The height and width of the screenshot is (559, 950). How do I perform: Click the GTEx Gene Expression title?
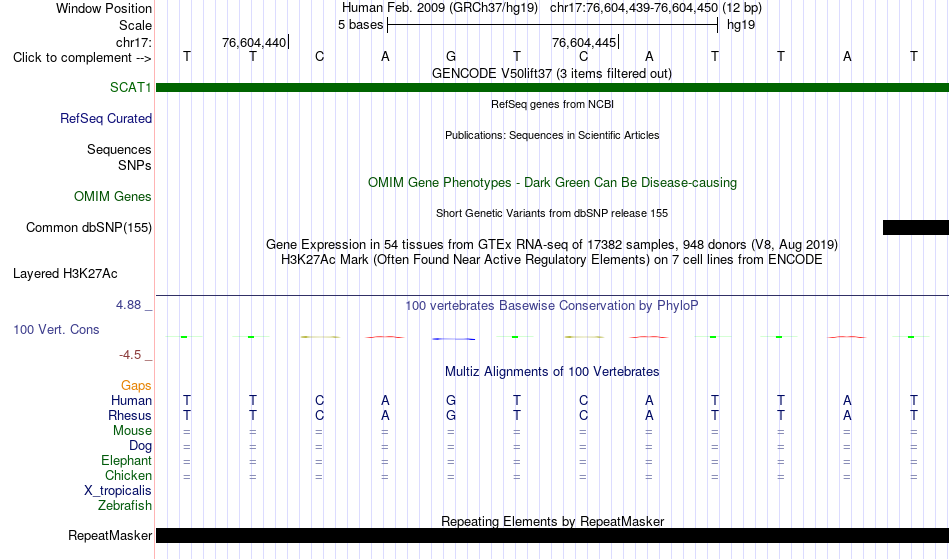click(552, 244)
